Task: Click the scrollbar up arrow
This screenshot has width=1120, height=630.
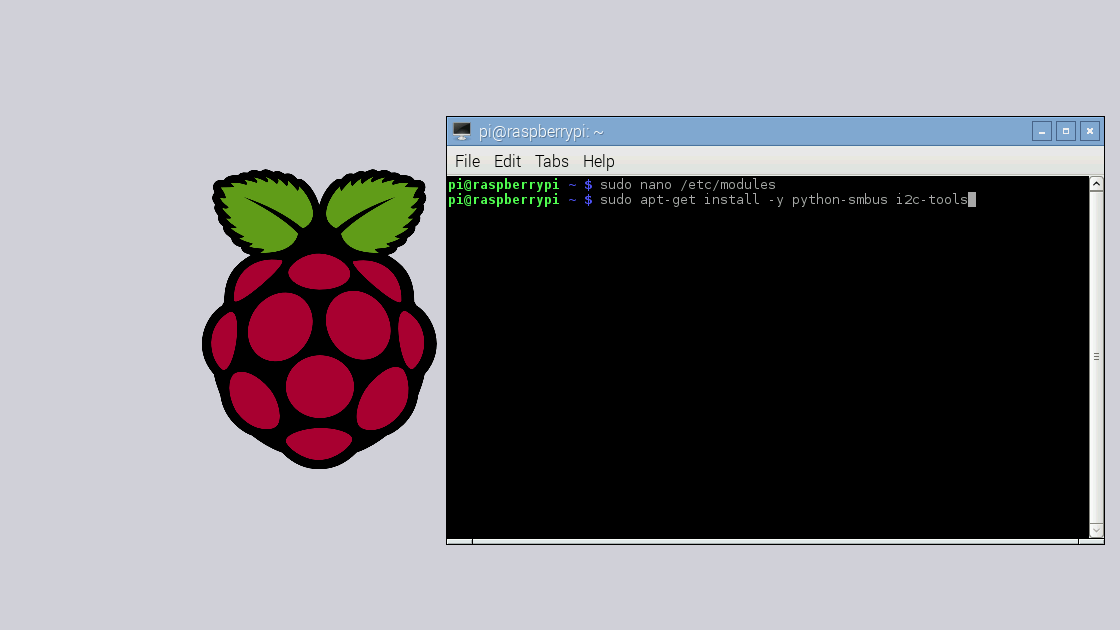Action: tap(1096, 184)
